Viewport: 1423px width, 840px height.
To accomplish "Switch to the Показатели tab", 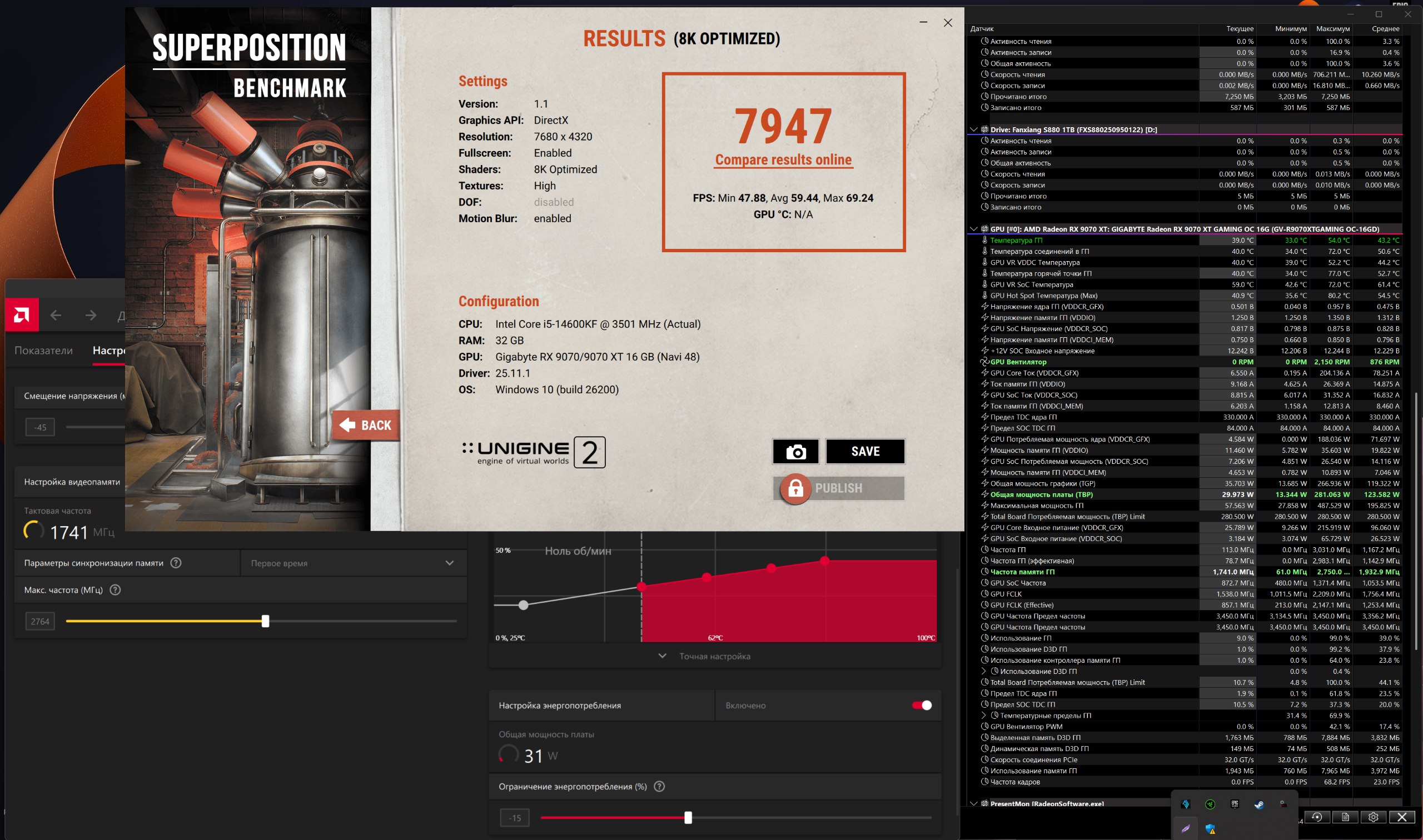I will [x=43, y=351].
